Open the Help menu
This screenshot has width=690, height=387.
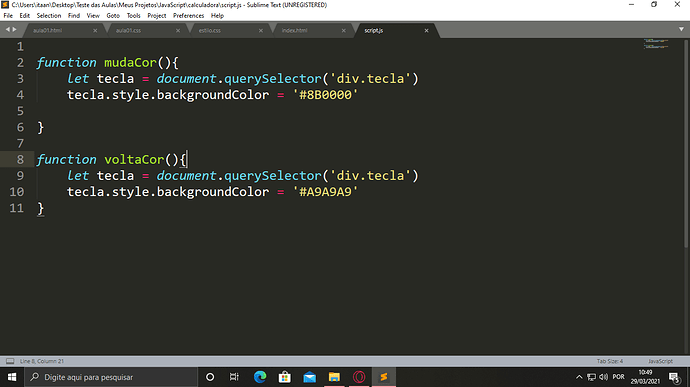[x=217, y=15]
